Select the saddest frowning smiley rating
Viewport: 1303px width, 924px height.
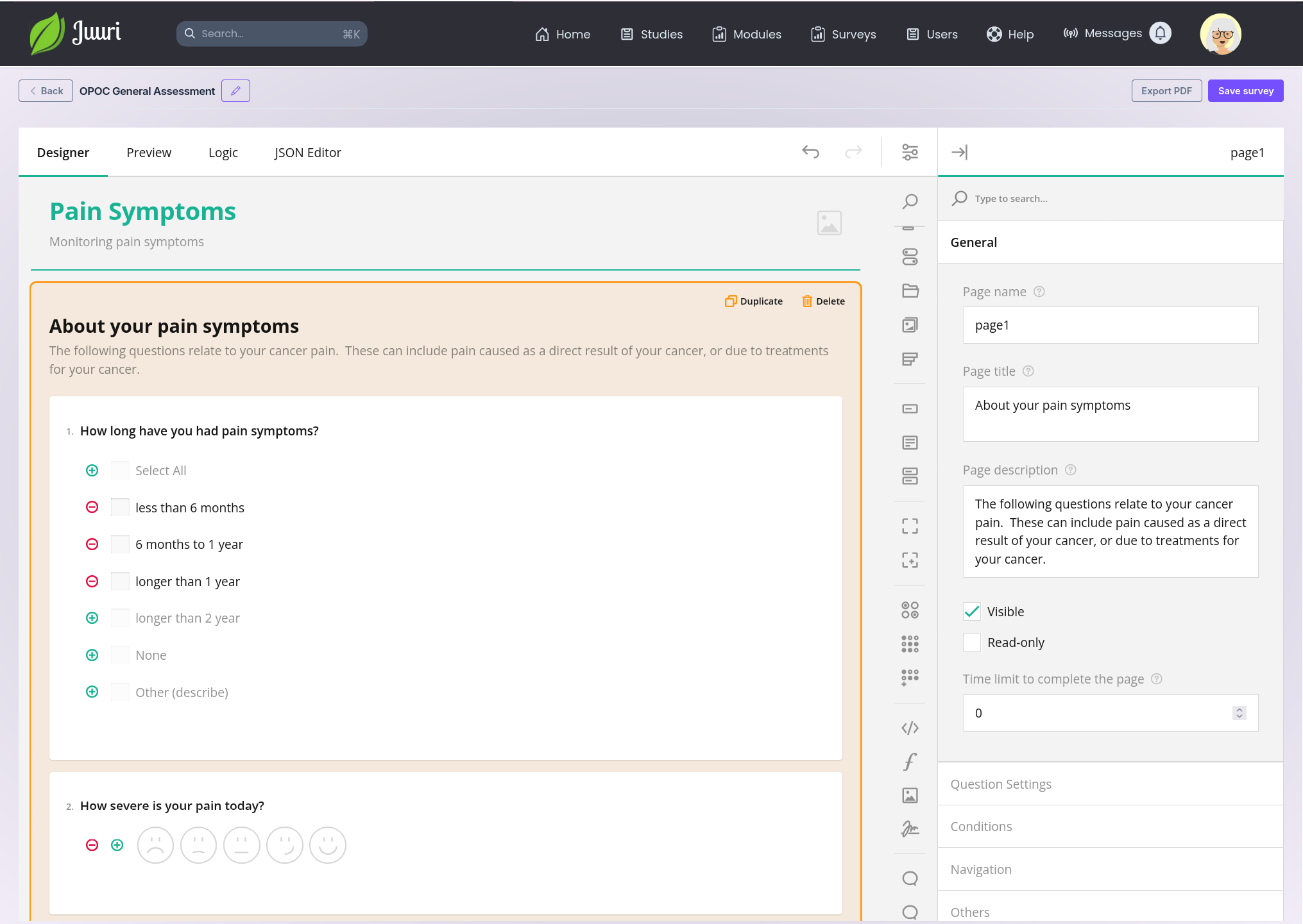(x=155, y=845)
